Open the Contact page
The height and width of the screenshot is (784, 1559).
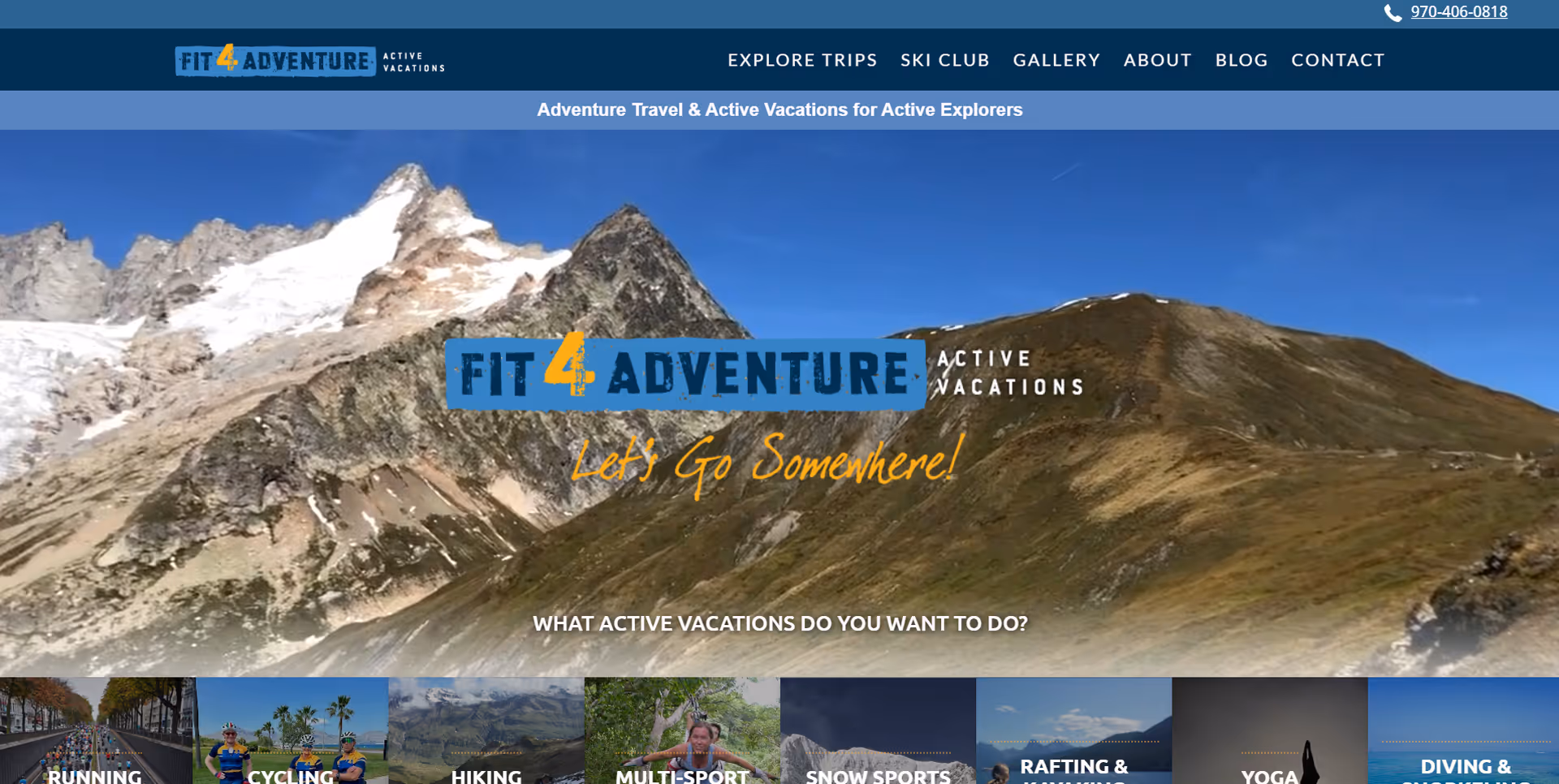tap(1338, 60)
